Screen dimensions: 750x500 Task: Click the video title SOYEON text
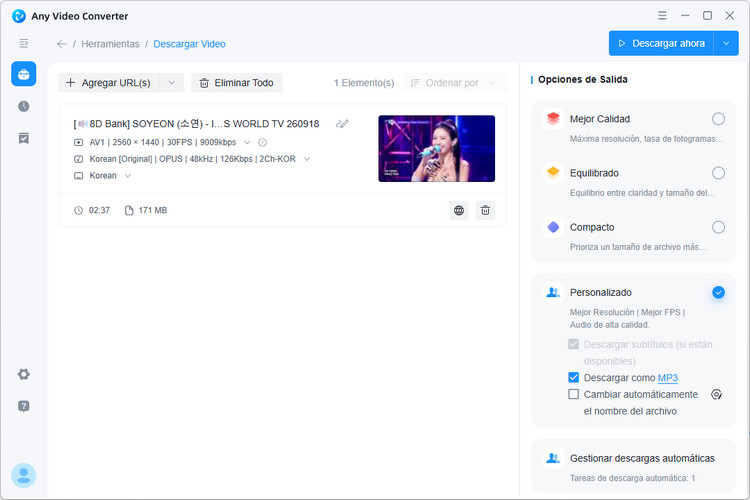tap(196, 124)
